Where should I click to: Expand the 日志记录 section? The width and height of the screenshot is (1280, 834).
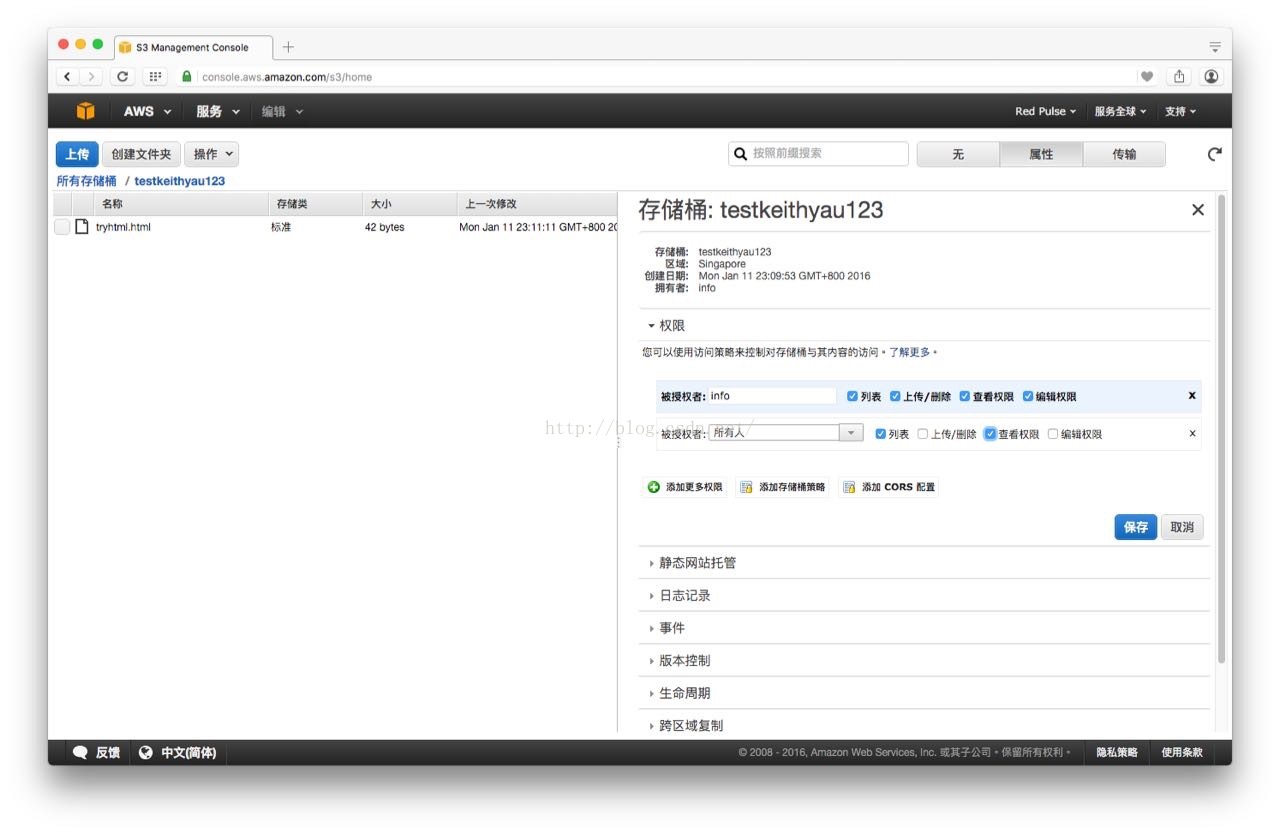(679, 595)
